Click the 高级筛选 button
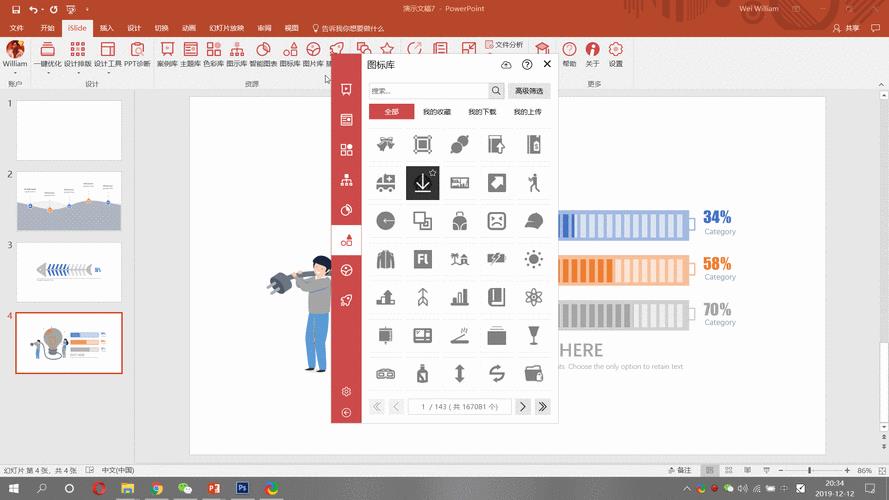This screenshot has width=889, height=500. pos(529,91)
